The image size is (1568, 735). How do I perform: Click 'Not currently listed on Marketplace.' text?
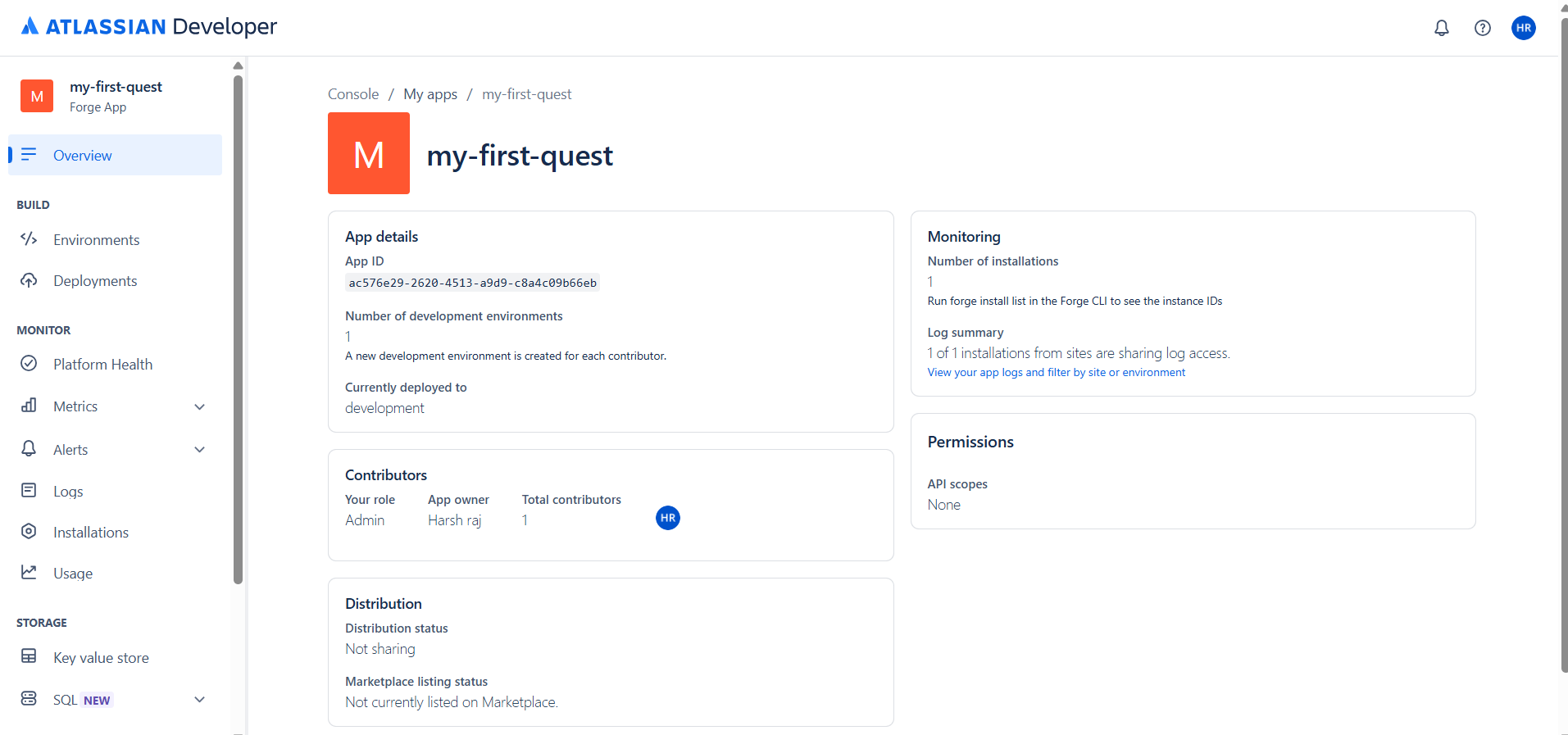tap(452, 702)
